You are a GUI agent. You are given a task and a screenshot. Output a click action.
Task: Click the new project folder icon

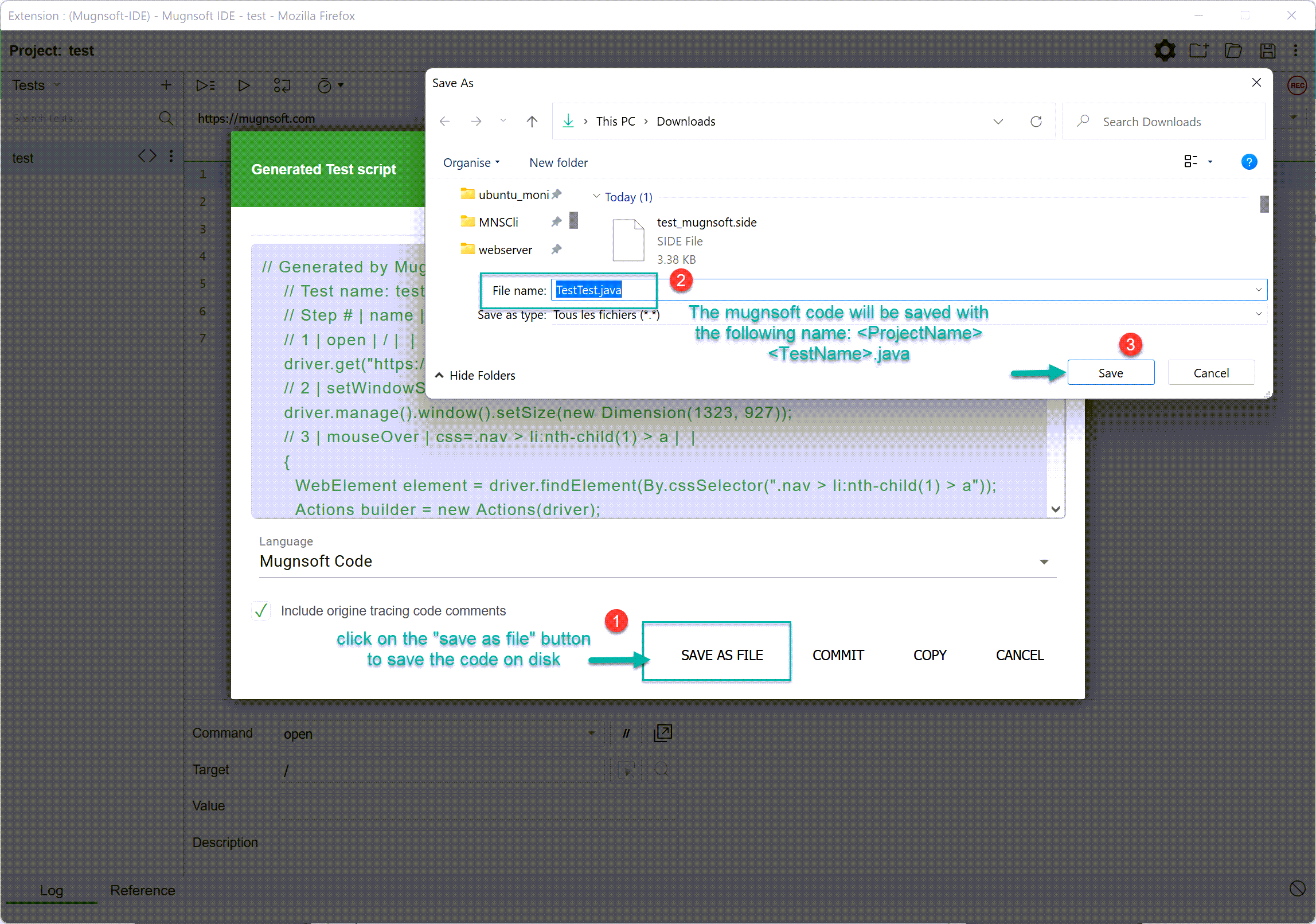pyautogui.click(x=1198, y=50)
